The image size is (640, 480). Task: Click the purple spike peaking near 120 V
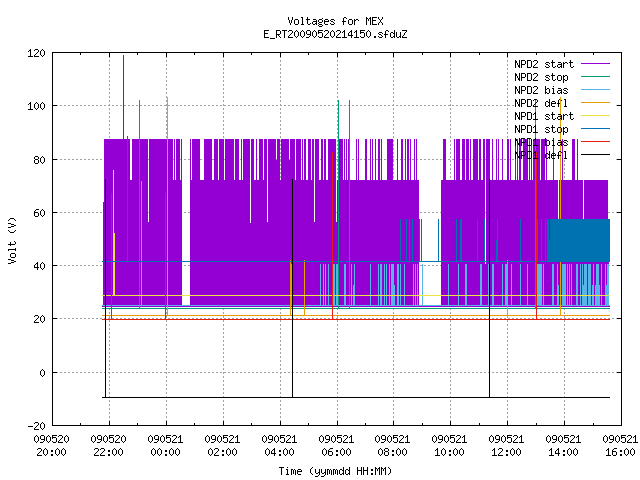pos(123,97)
